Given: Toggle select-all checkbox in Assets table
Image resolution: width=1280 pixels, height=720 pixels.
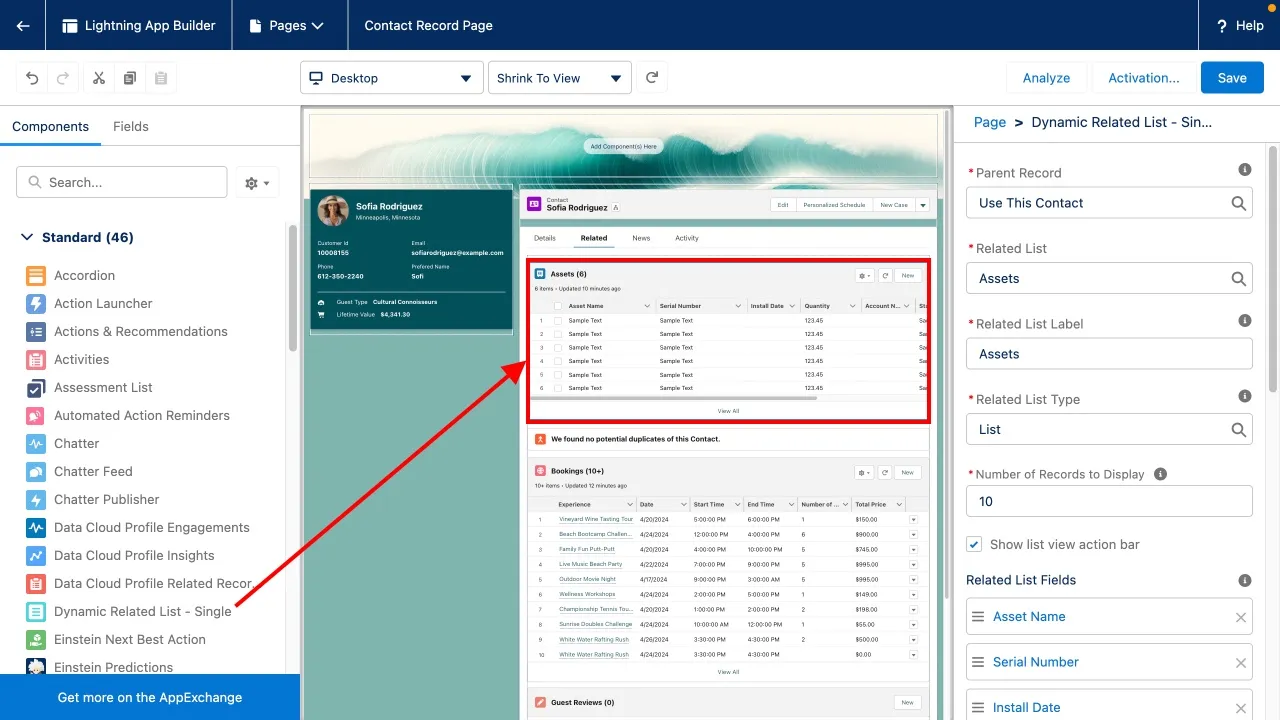Looking at the screenshot, I should (x=558, y=306).
